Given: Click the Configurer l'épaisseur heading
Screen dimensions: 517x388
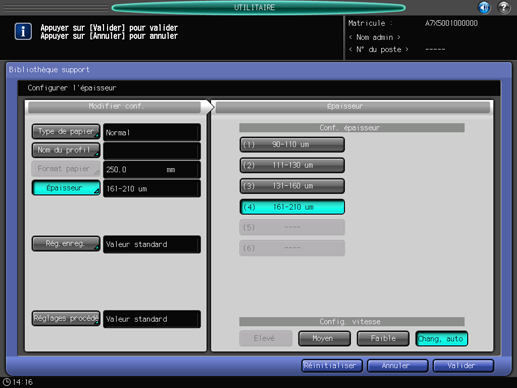Looking at the screenshot, I should tap(72, 88).
